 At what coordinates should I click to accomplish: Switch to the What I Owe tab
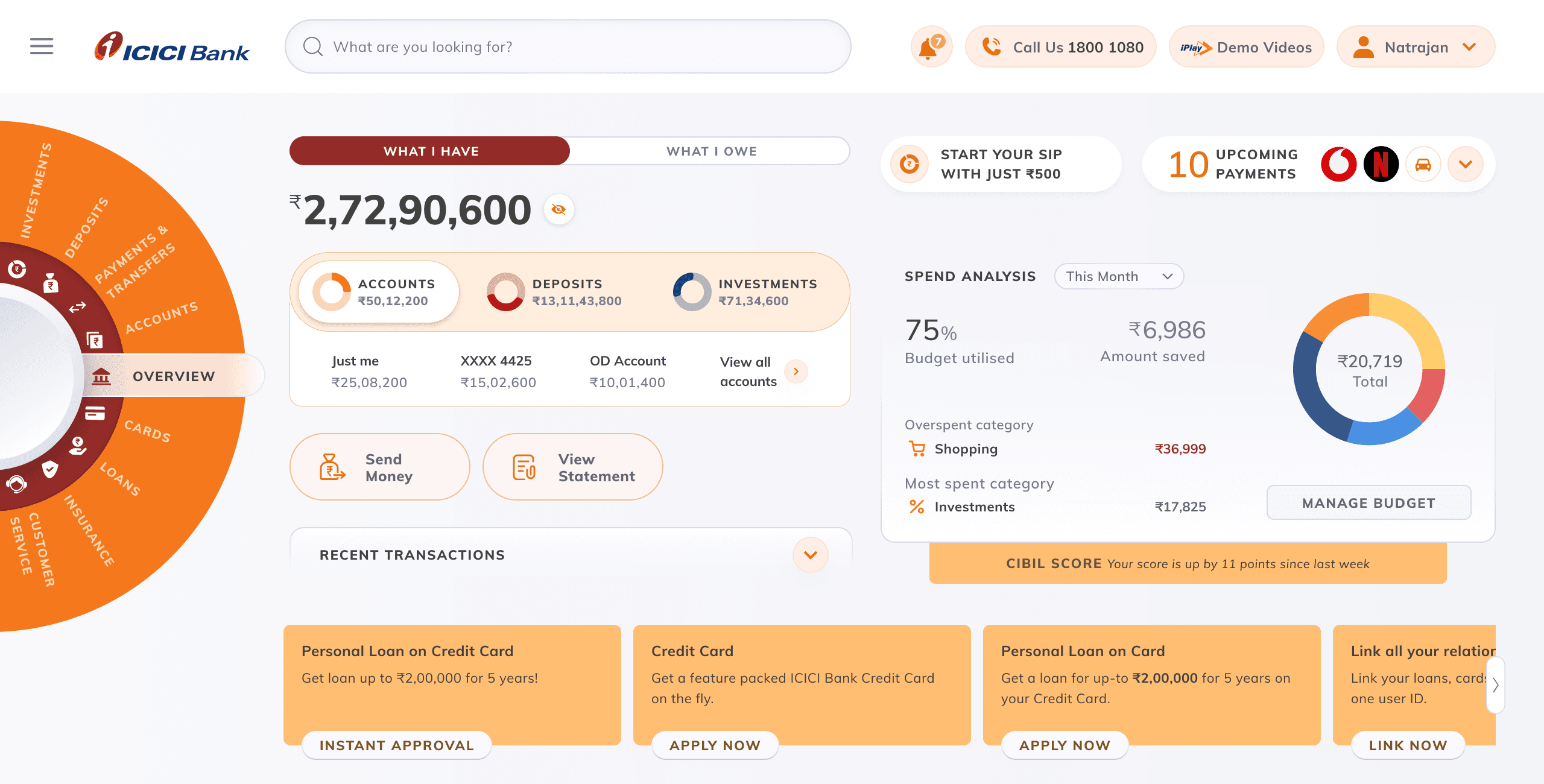coord(710,151)
